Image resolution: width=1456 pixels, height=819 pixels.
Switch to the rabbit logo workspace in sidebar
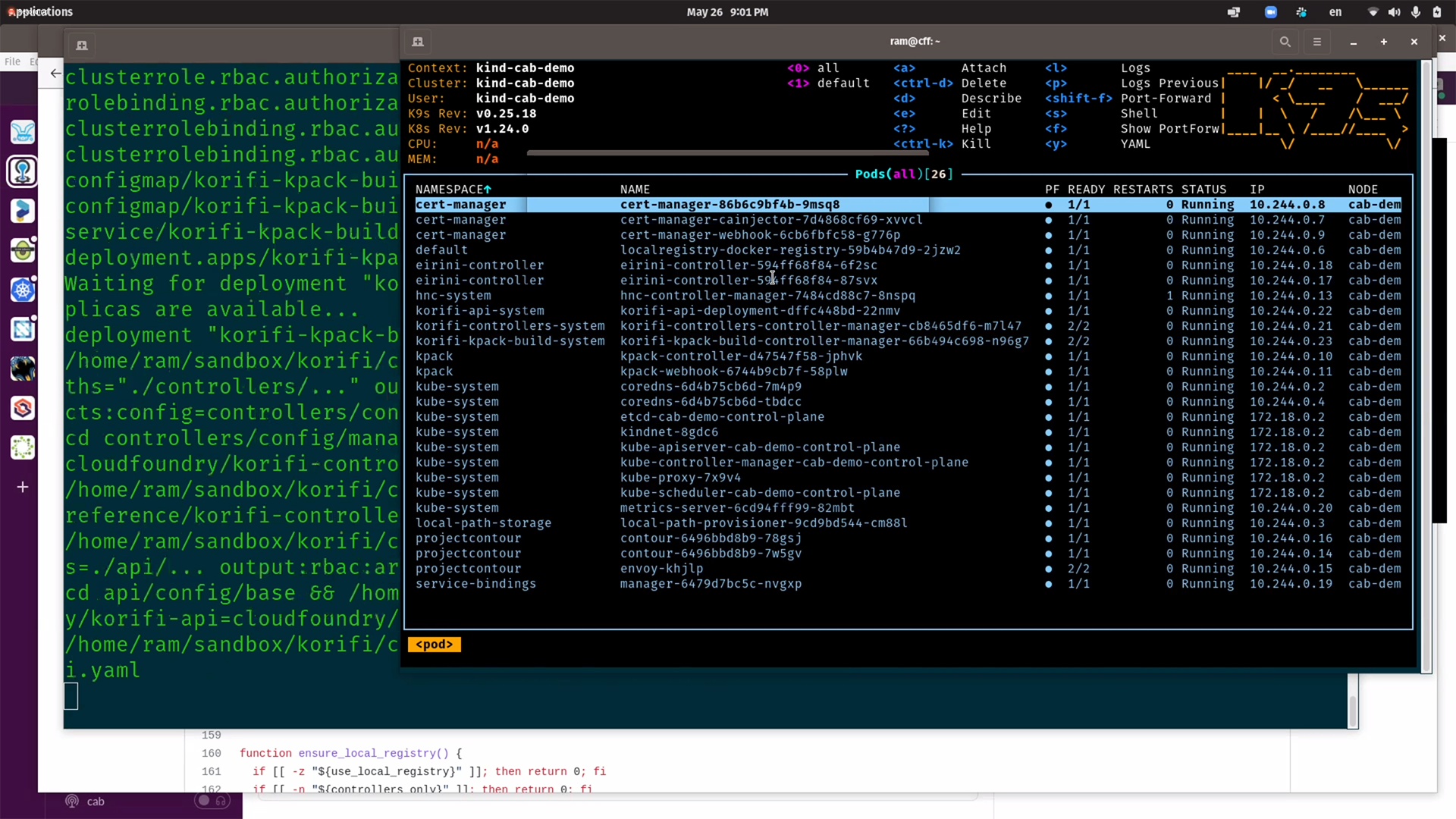[23, 132]
